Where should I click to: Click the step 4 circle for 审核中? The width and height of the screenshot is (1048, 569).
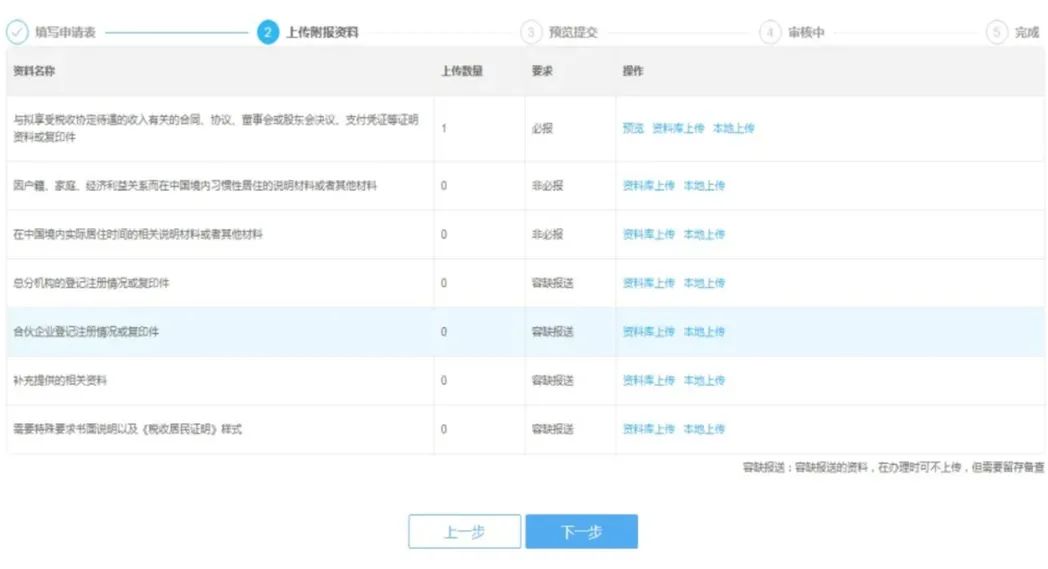770,32
